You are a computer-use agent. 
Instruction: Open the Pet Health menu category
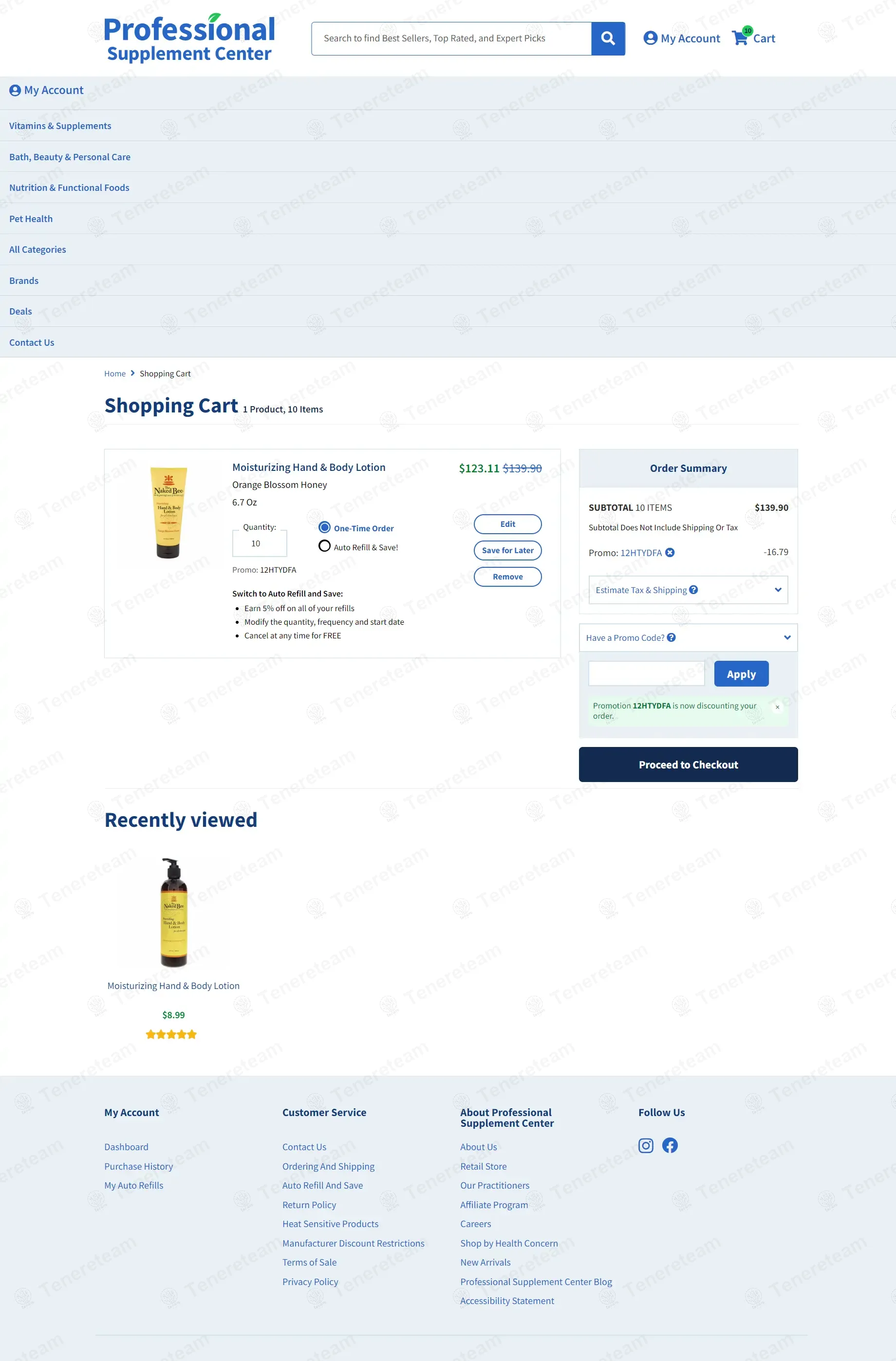[x=31, y=219]
